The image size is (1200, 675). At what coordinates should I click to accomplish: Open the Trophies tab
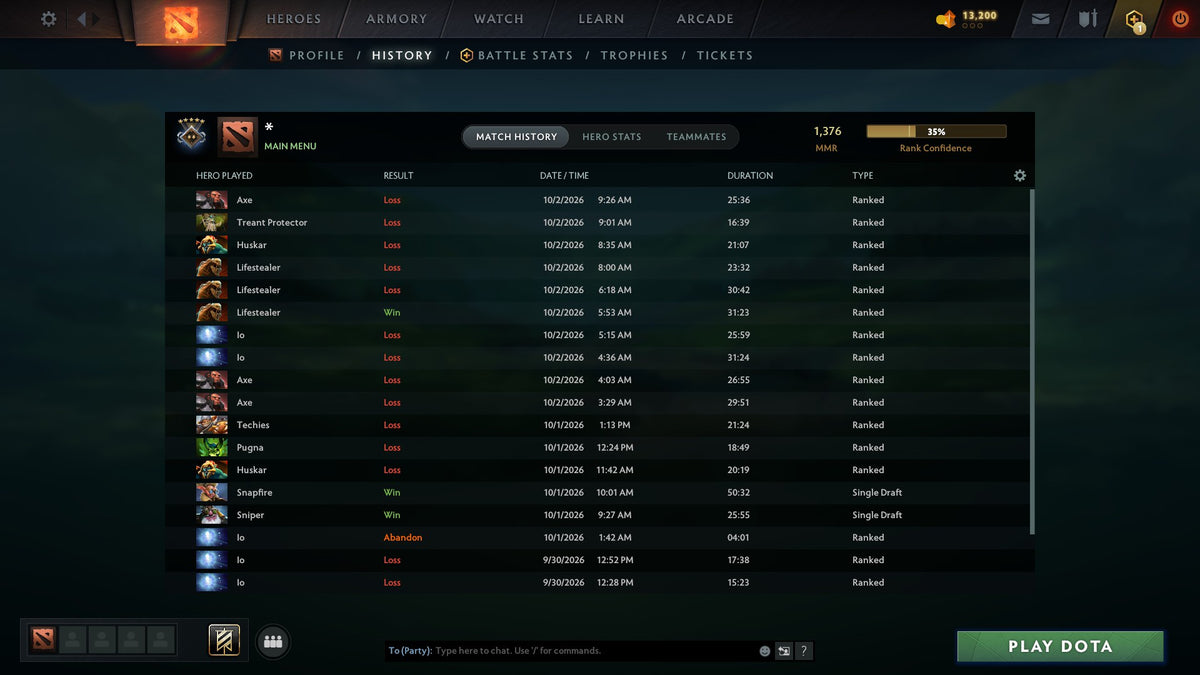tap(634, 55)
